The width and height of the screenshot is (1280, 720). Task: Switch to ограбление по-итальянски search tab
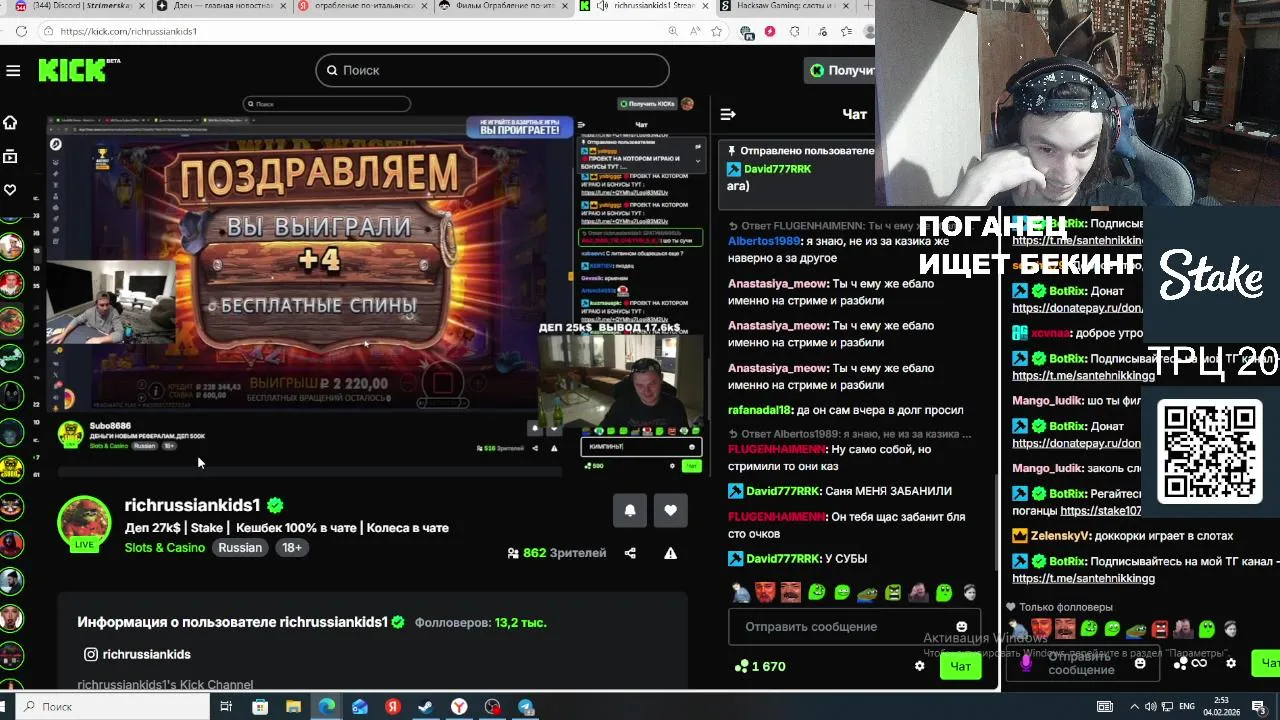pyautogui.click(x=363, y=6)
